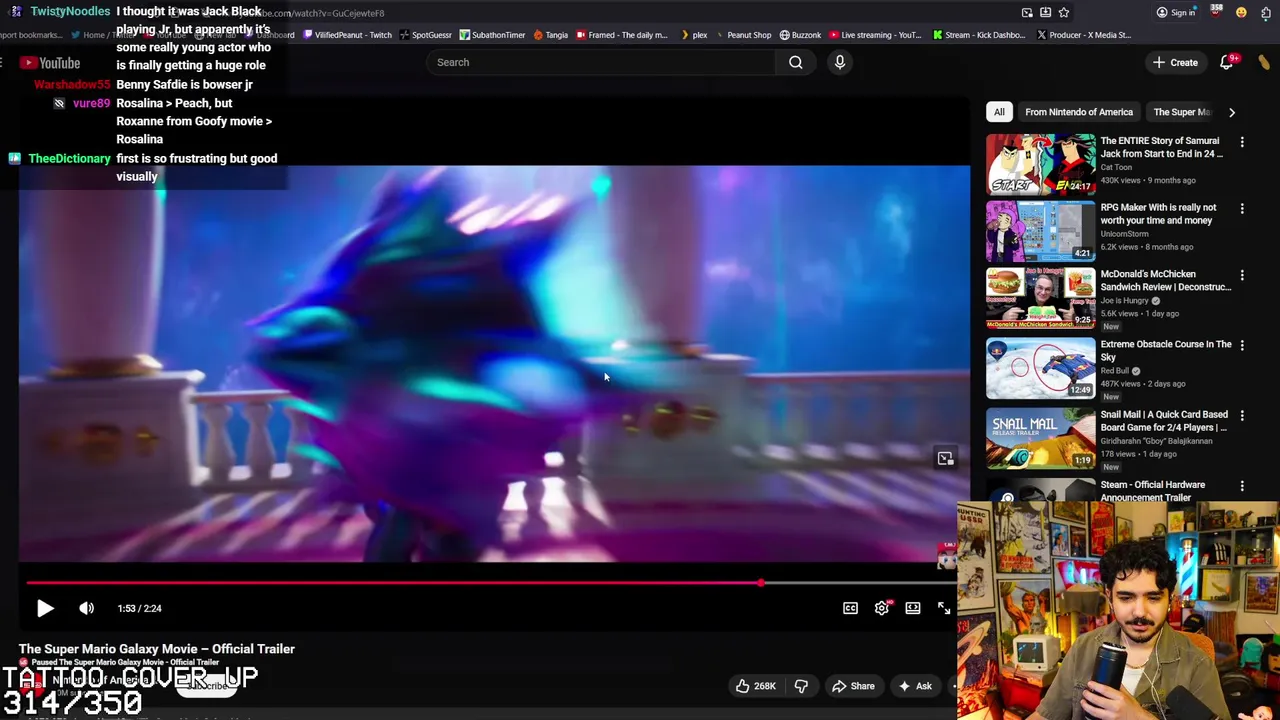Screen dimensions: 1280x720
Task: Like the video with 268K likes
Action: click(x=755, y=686)
